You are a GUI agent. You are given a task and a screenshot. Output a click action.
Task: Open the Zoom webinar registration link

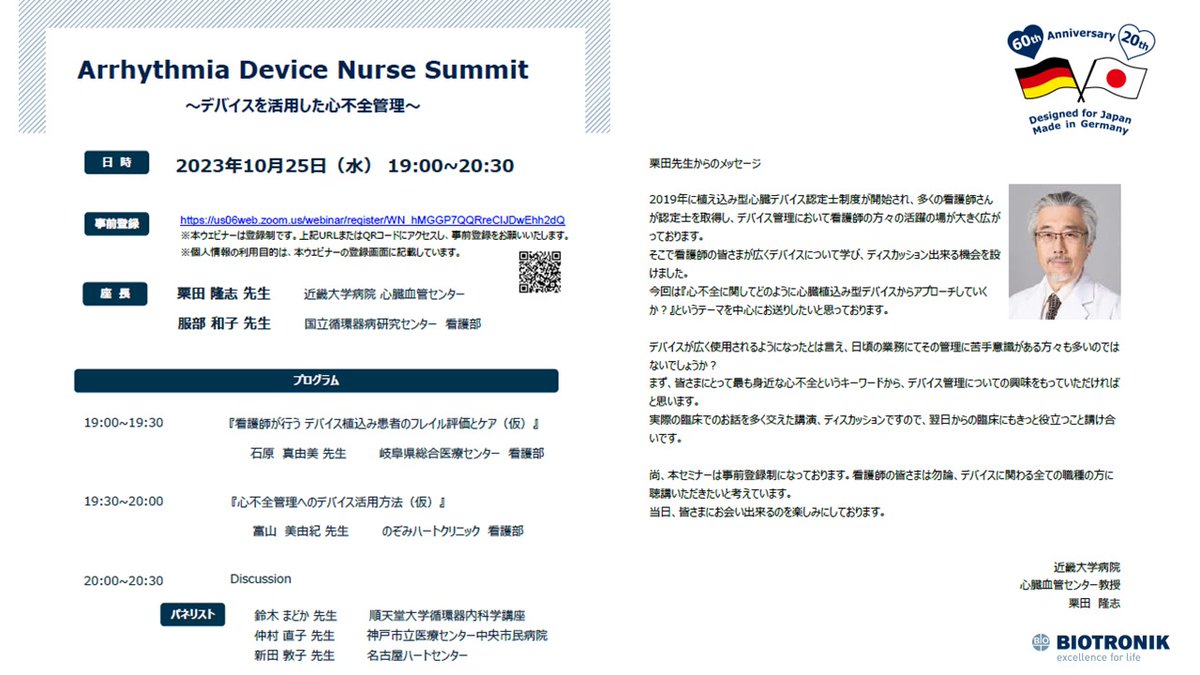click(x=372, y=220)
